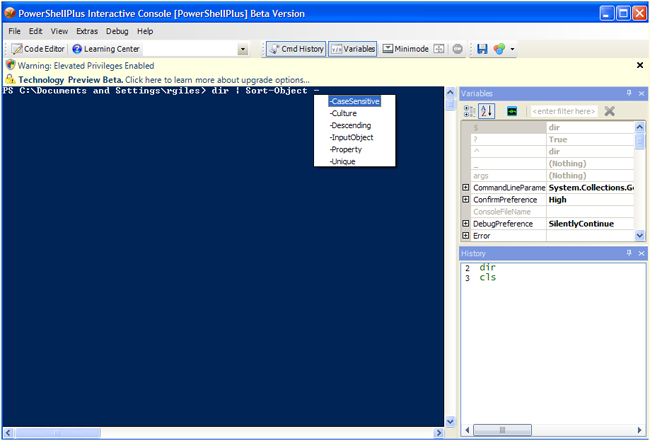Dismiss the yellow warning bar with X
The width and height of the screenshot is (650, 441).
(640, 65)
